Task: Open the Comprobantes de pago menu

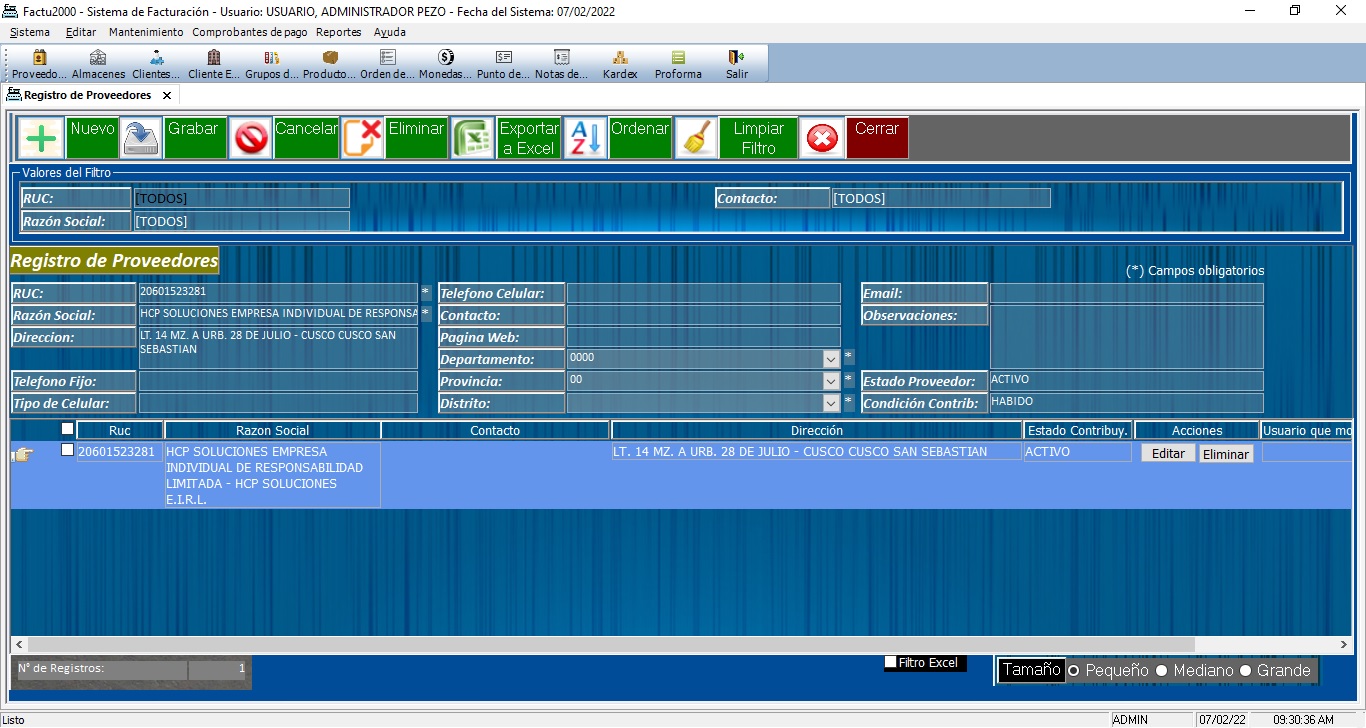Action: (250, 32)
